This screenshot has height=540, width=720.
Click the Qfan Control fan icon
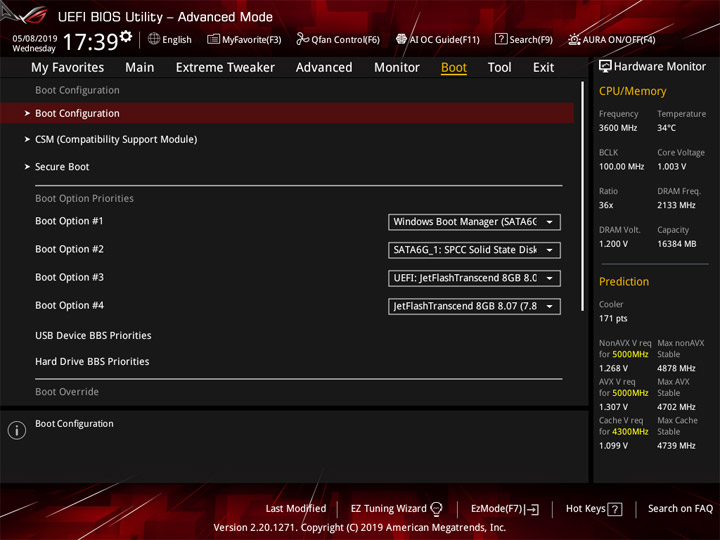(302, 39)
